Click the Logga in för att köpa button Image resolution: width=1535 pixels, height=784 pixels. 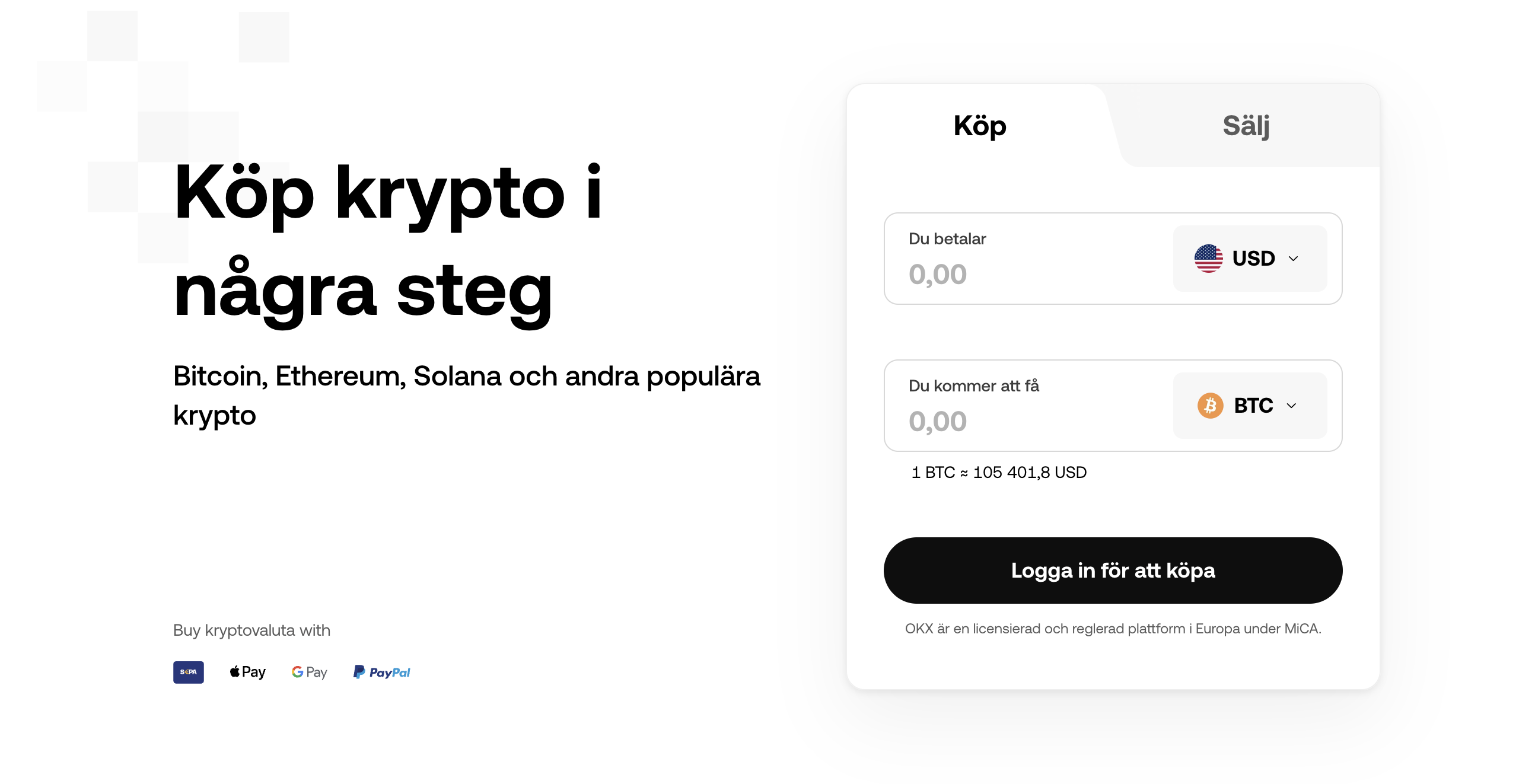[1112, 569]
